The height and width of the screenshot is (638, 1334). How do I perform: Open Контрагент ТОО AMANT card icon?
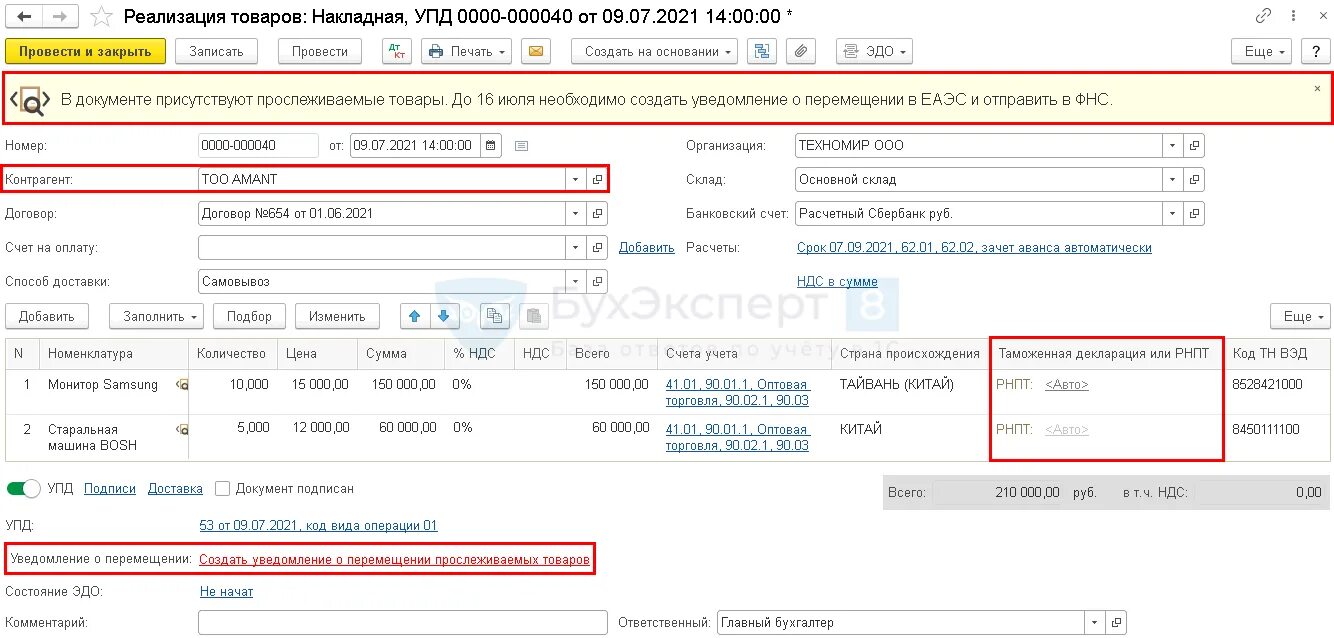[x=597, y=179]
